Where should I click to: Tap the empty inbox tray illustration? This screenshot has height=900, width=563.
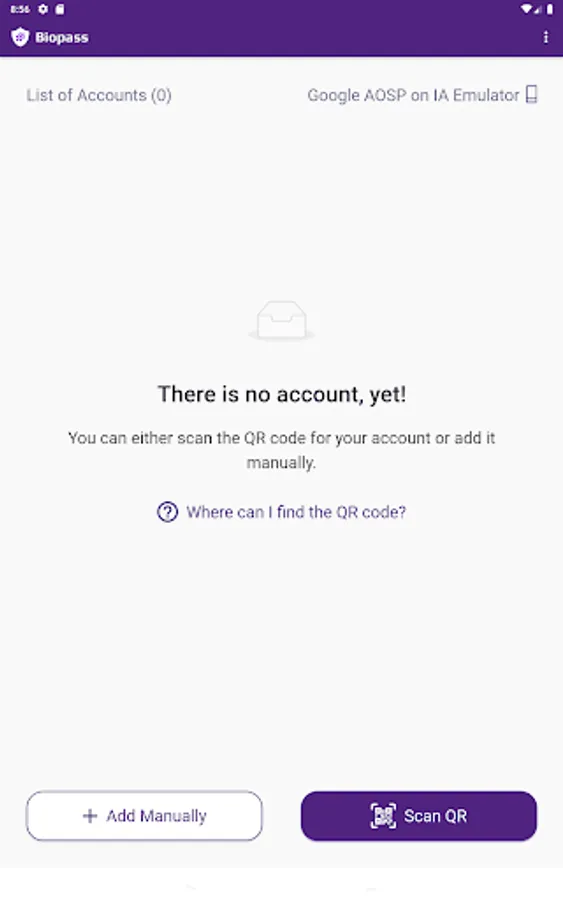[281, 320]
